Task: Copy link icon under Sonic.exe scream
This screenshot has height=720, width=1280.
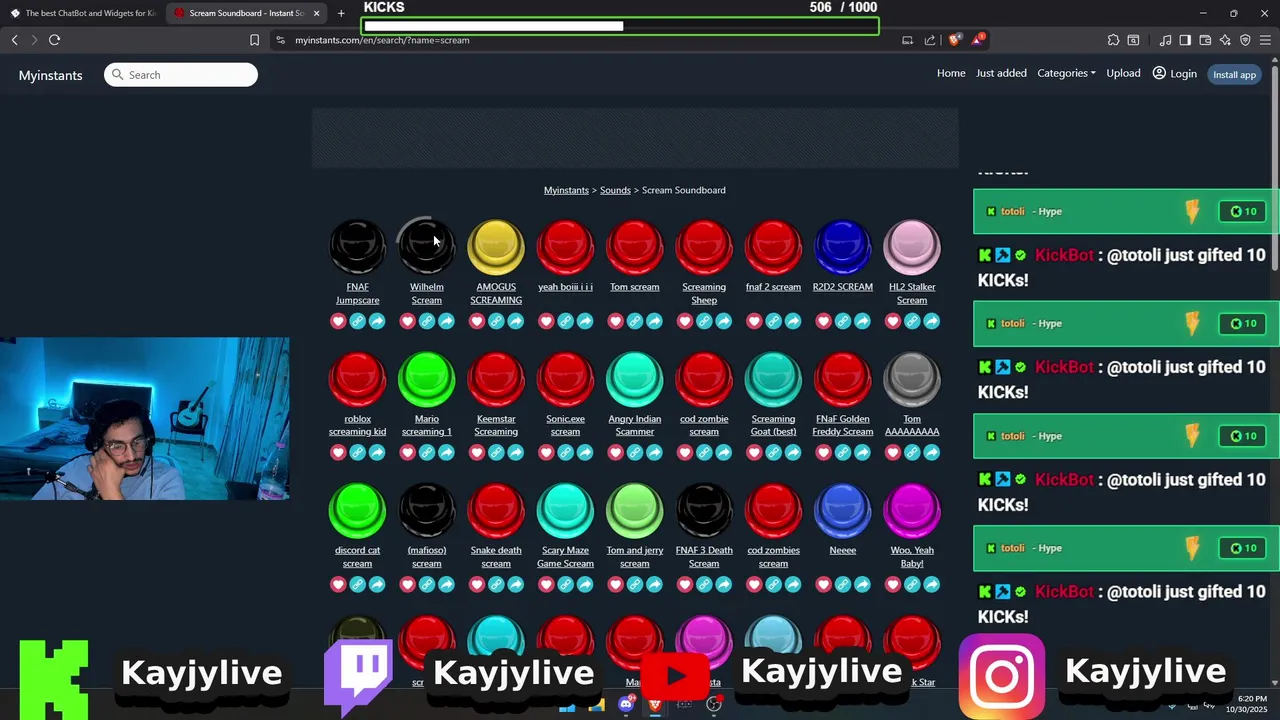Action: pos(565,453)
